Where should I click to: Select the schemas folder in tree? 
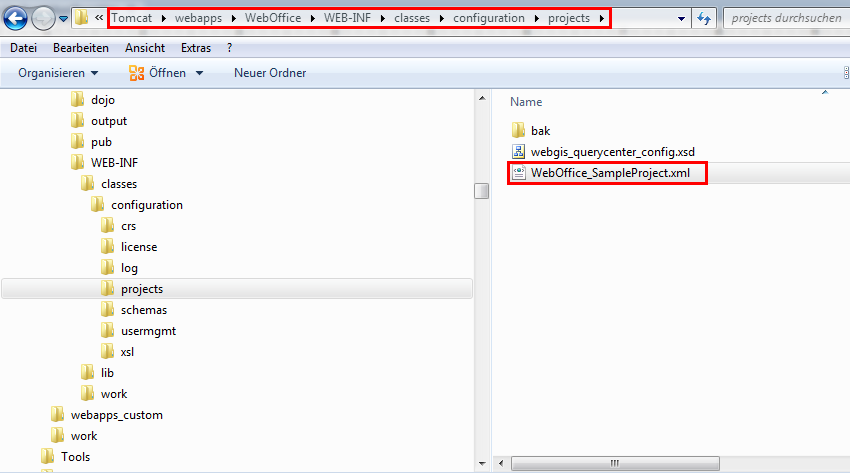(144, 310)
